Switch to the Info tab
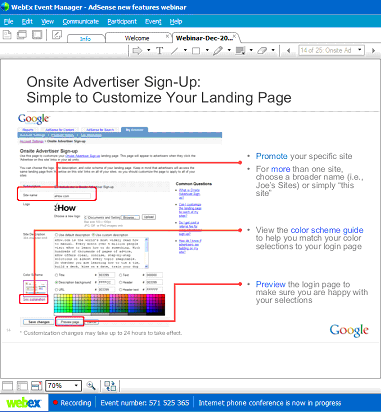The image size is (381, 412). click(x=86, y=39)
